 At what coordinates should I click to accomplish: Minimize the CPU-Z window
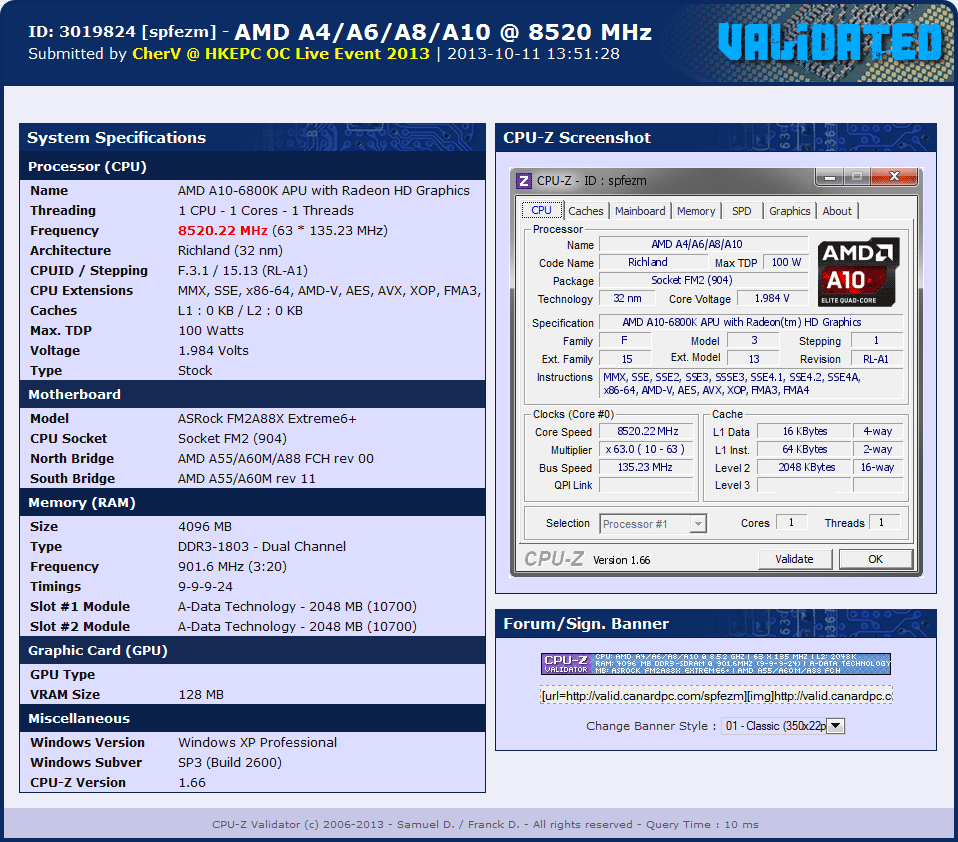point(830,177)
